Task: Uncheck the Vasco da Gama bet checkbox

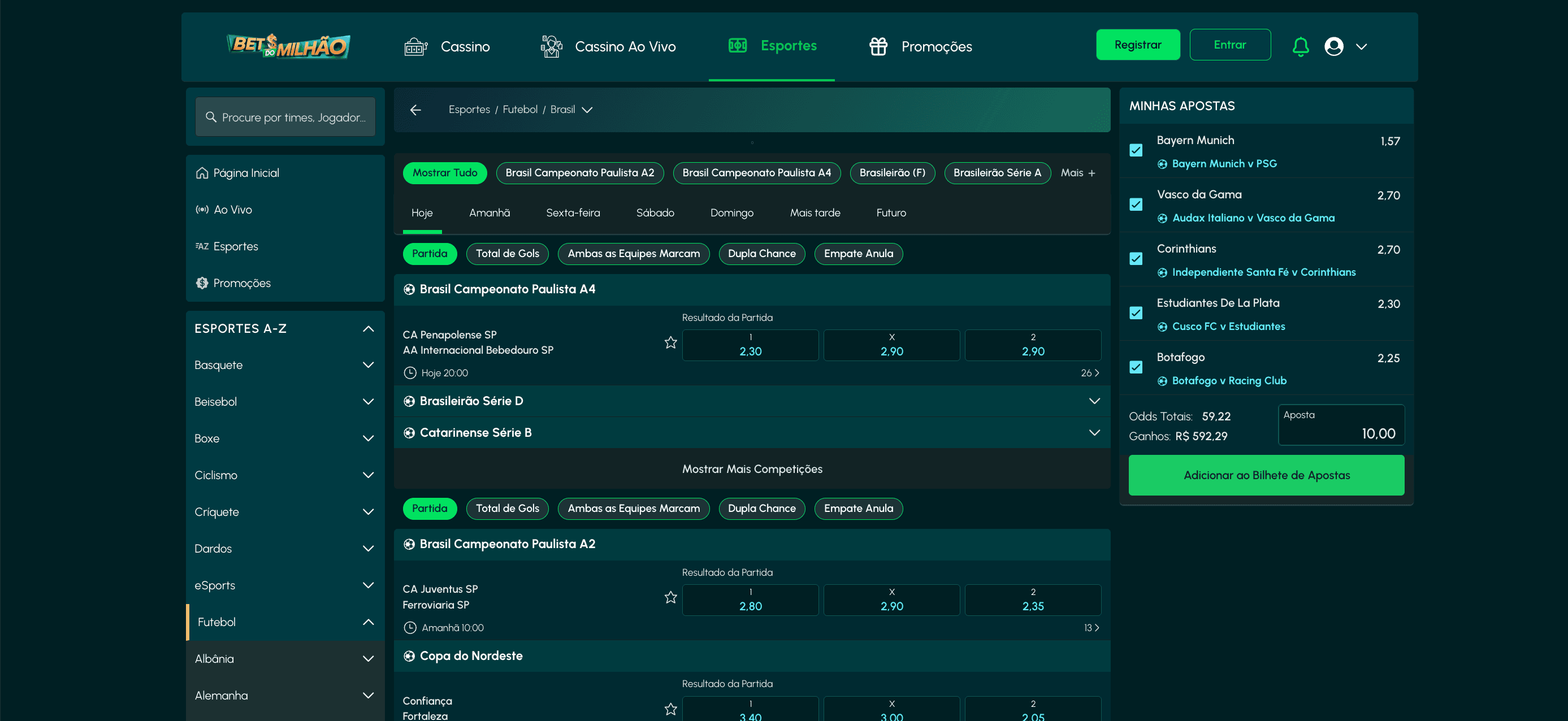Action: click(1135, 205)
